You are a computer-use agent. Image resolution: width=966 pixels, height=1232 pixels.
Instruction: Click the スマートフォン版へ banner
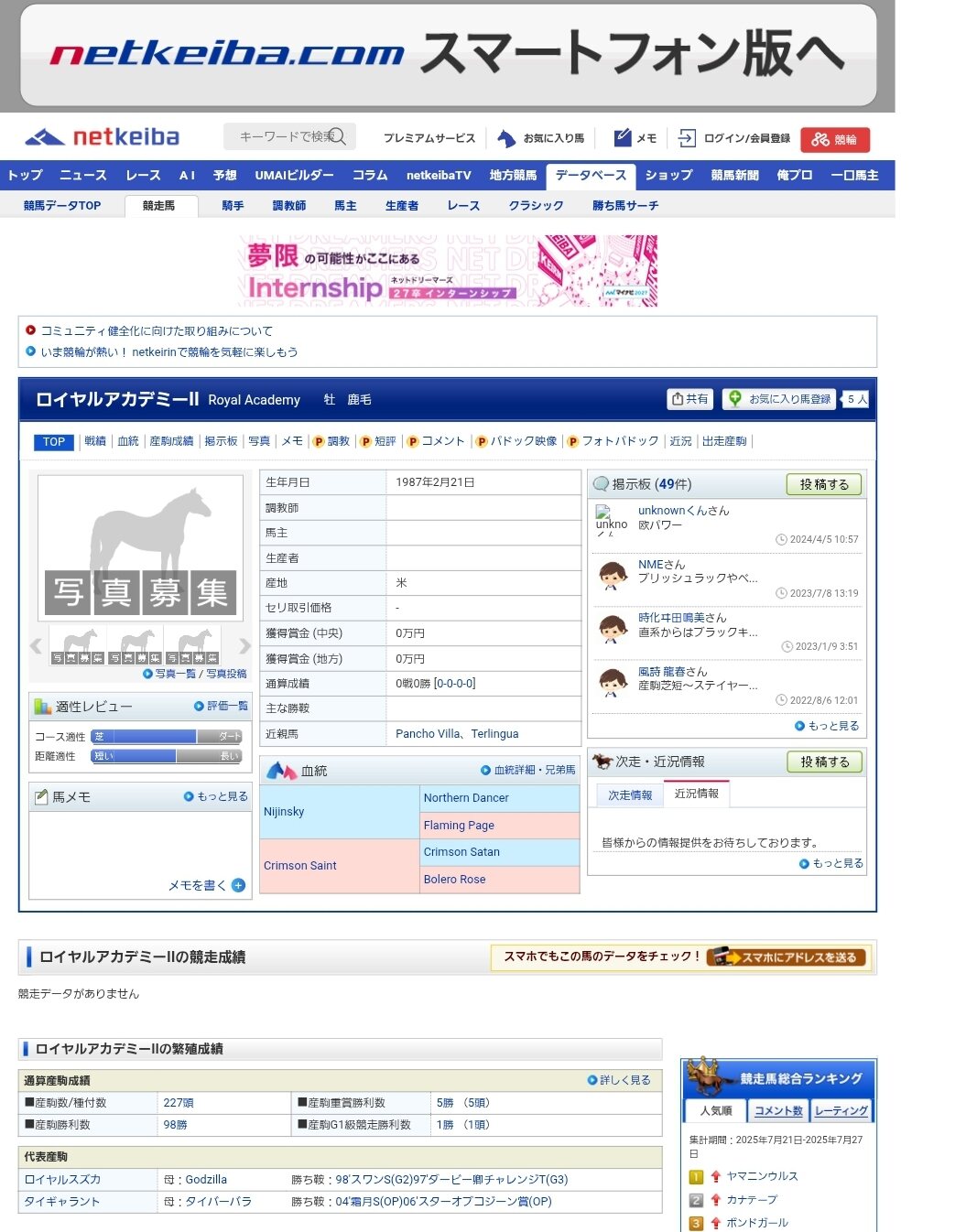(449, 55)
